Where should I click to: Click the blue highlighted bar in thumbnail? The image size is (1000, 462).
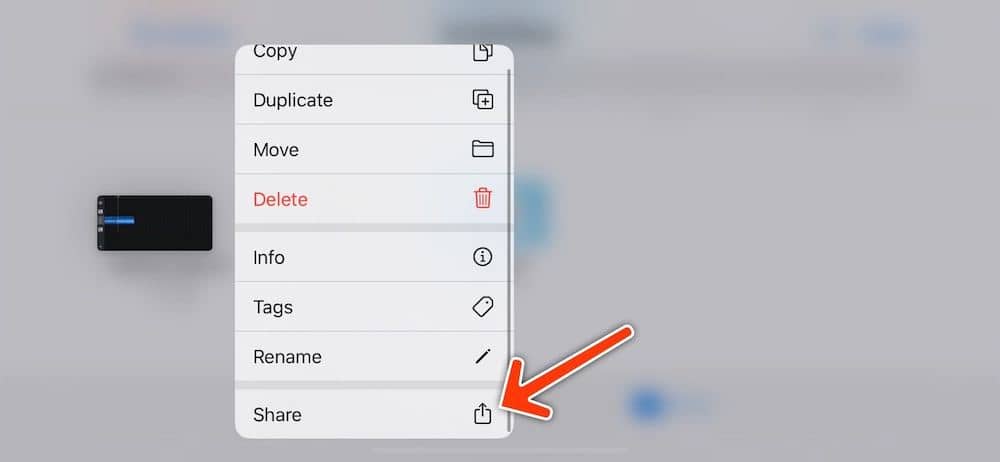coord(119,221)
